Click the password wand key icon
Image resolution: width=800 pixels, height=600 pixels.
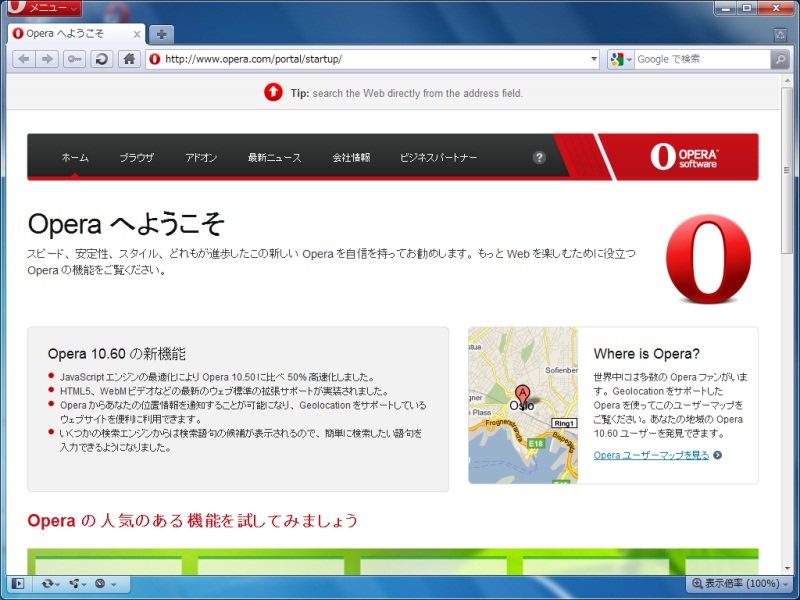[x=74, y=59]
